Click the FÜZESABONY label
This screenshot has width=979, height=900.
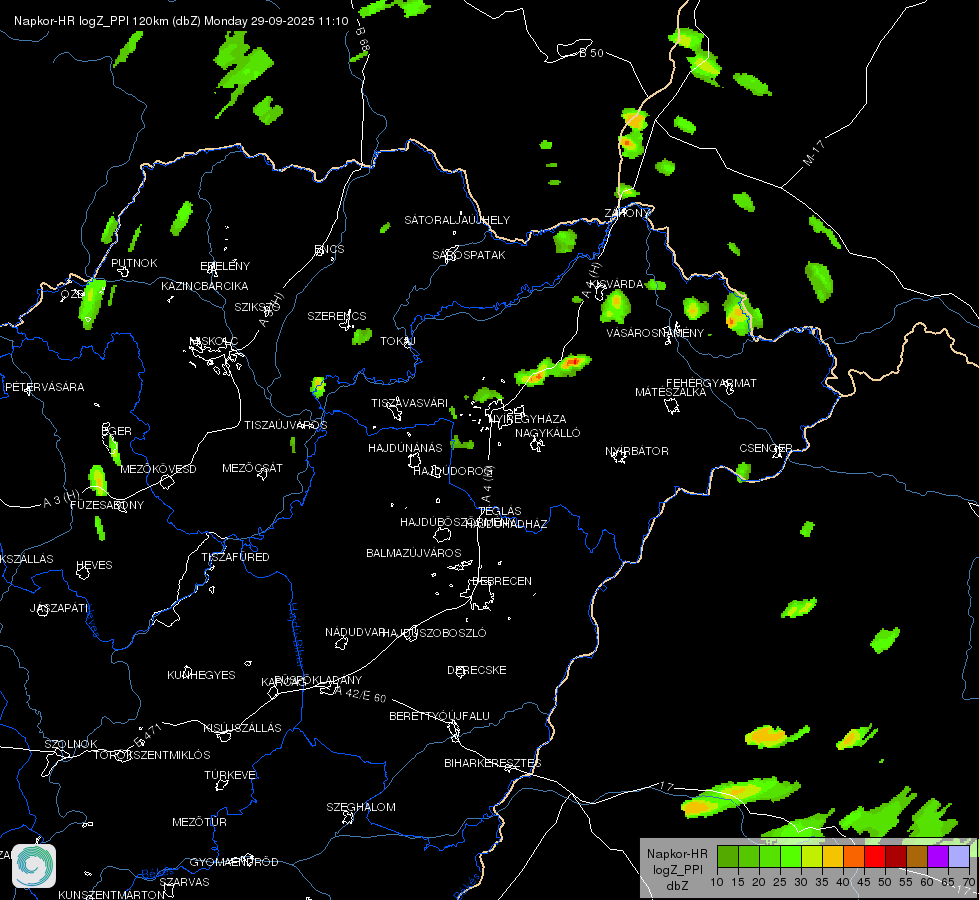(x=107, y=505)
